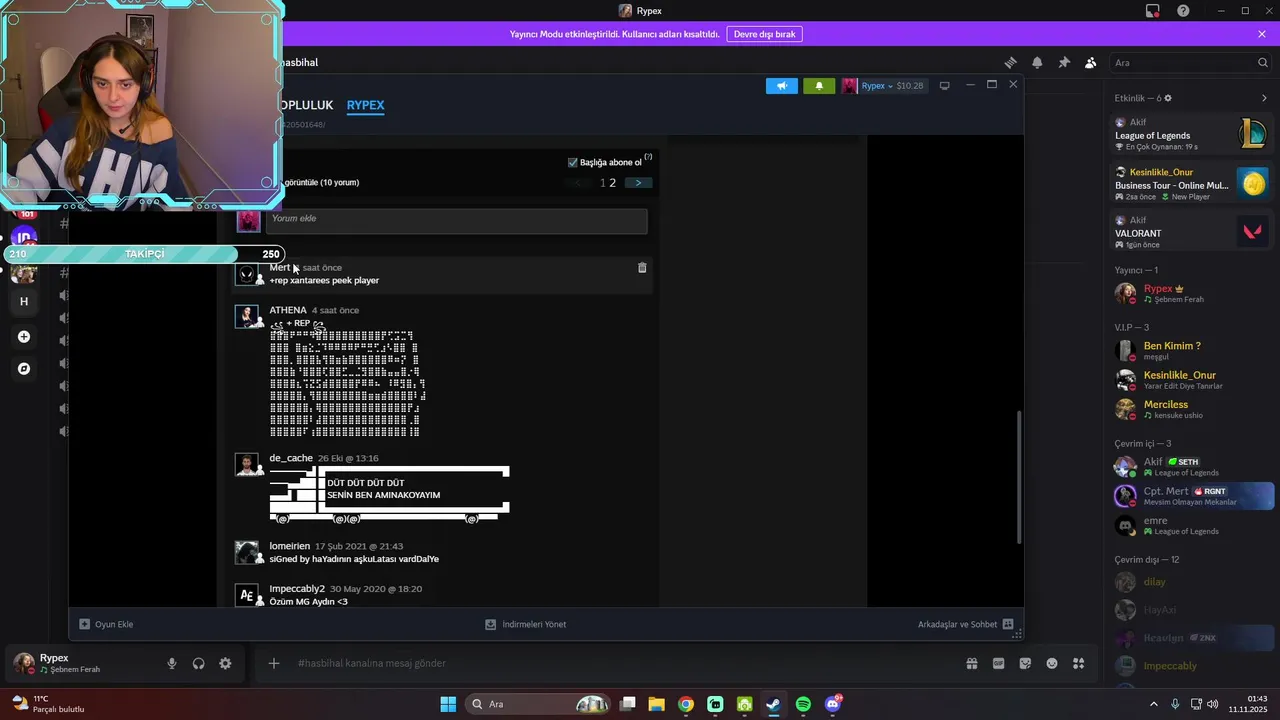This screenshot has width=1280, height=720.
Task: Open Discord inbox icon in title bar
Action: click(1153, 11)
